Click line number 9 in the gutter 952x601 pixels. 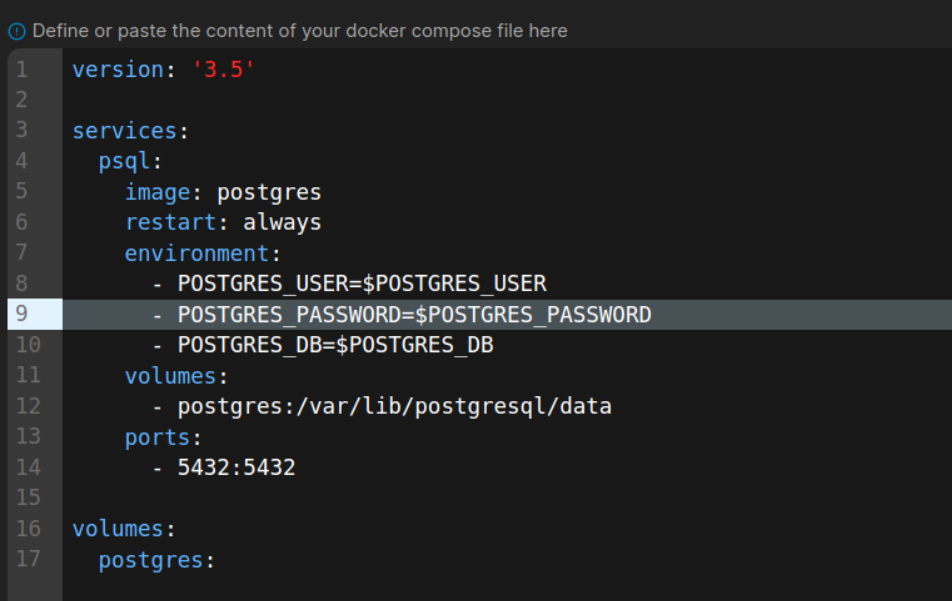pos(22,314)
